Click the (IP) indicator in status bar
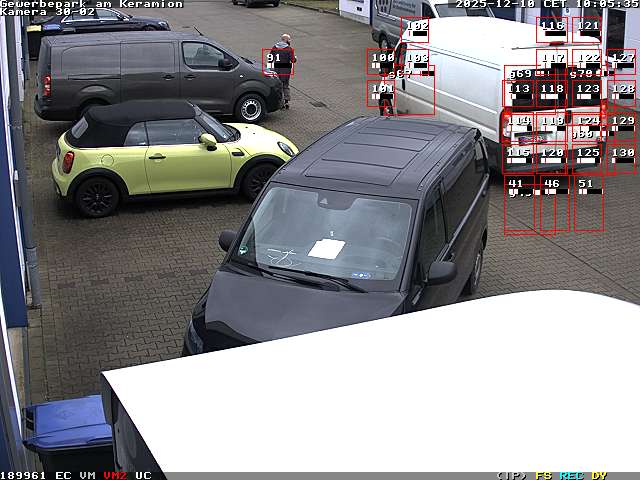The height and width of the screenshot is (480, 640). [x=511, y=475]
